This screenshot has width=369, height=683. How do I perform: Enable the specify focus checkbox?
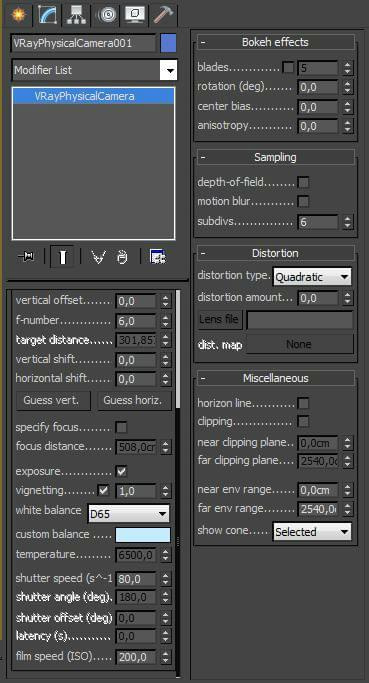click(x=121, y=427)
